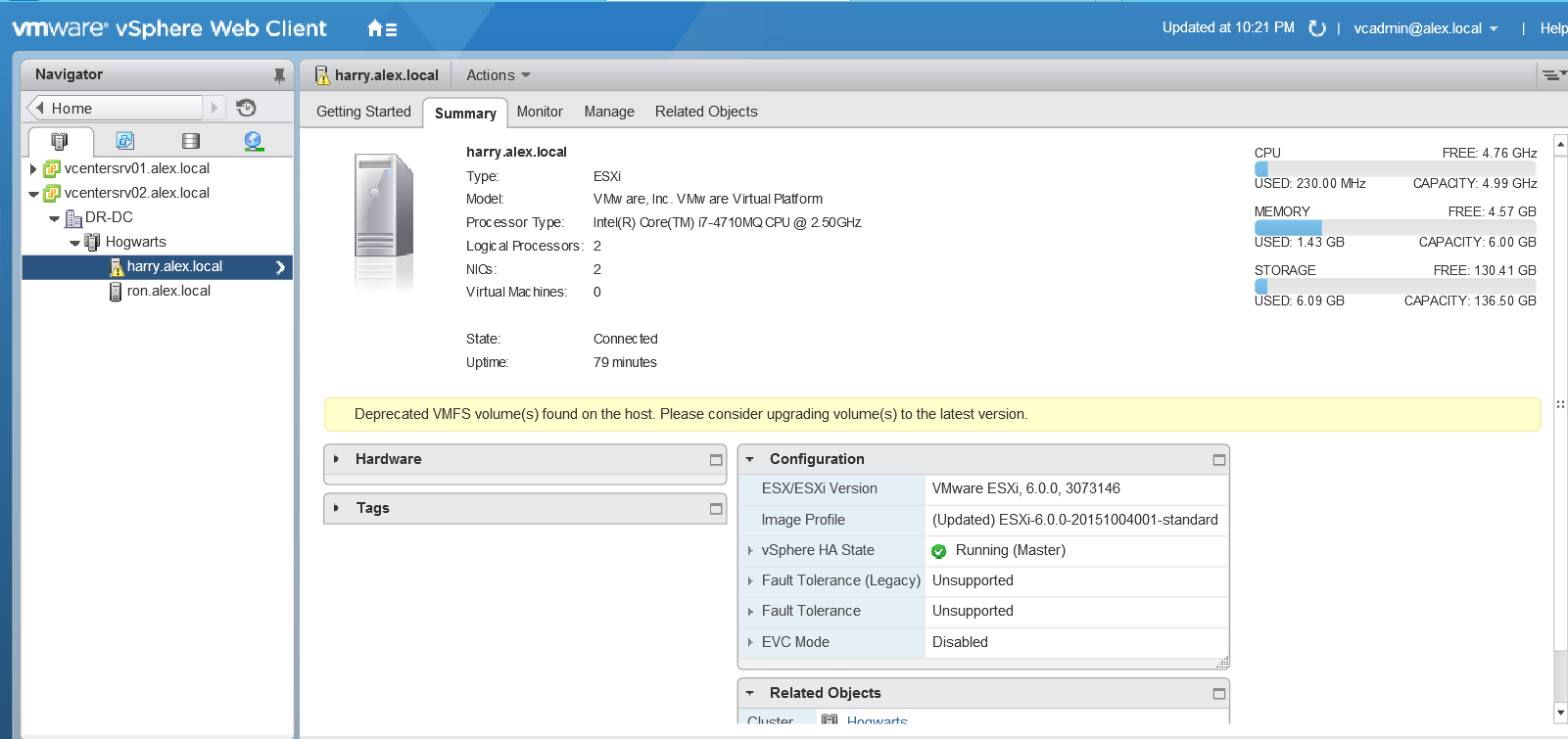Expand vcentersrv01.alex.local tree node
This screenshot has height=739, width=1568.
tap(33, 169)
